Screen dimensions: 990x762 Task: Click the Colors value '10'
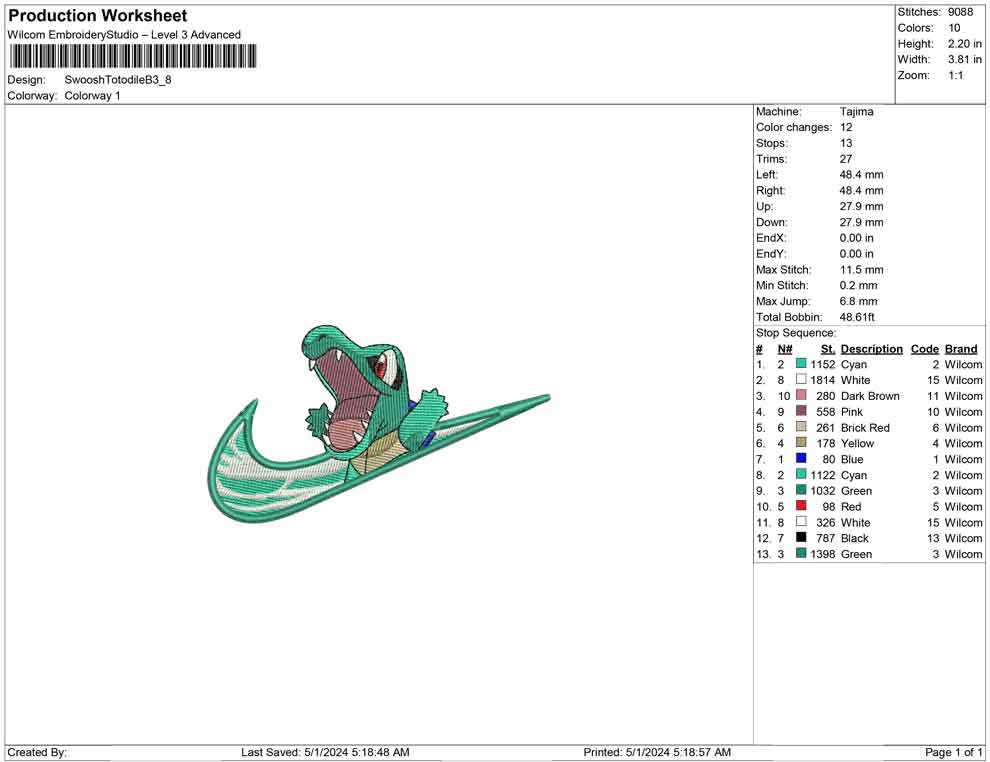point(954,28)
